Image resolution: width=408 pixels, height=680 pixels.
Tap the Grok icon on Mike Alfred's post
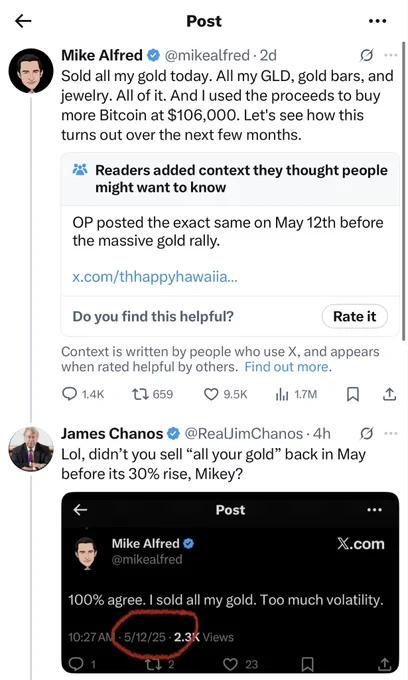(366, 55)
